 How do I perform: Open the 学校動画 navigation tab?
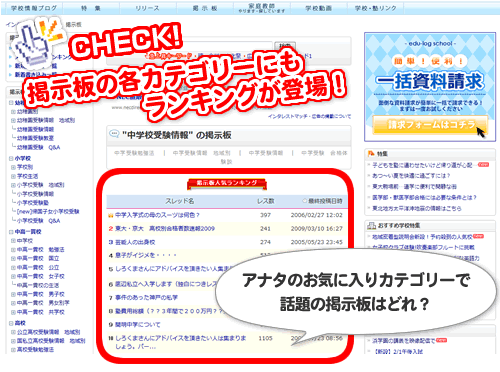[x=318, y=8]
